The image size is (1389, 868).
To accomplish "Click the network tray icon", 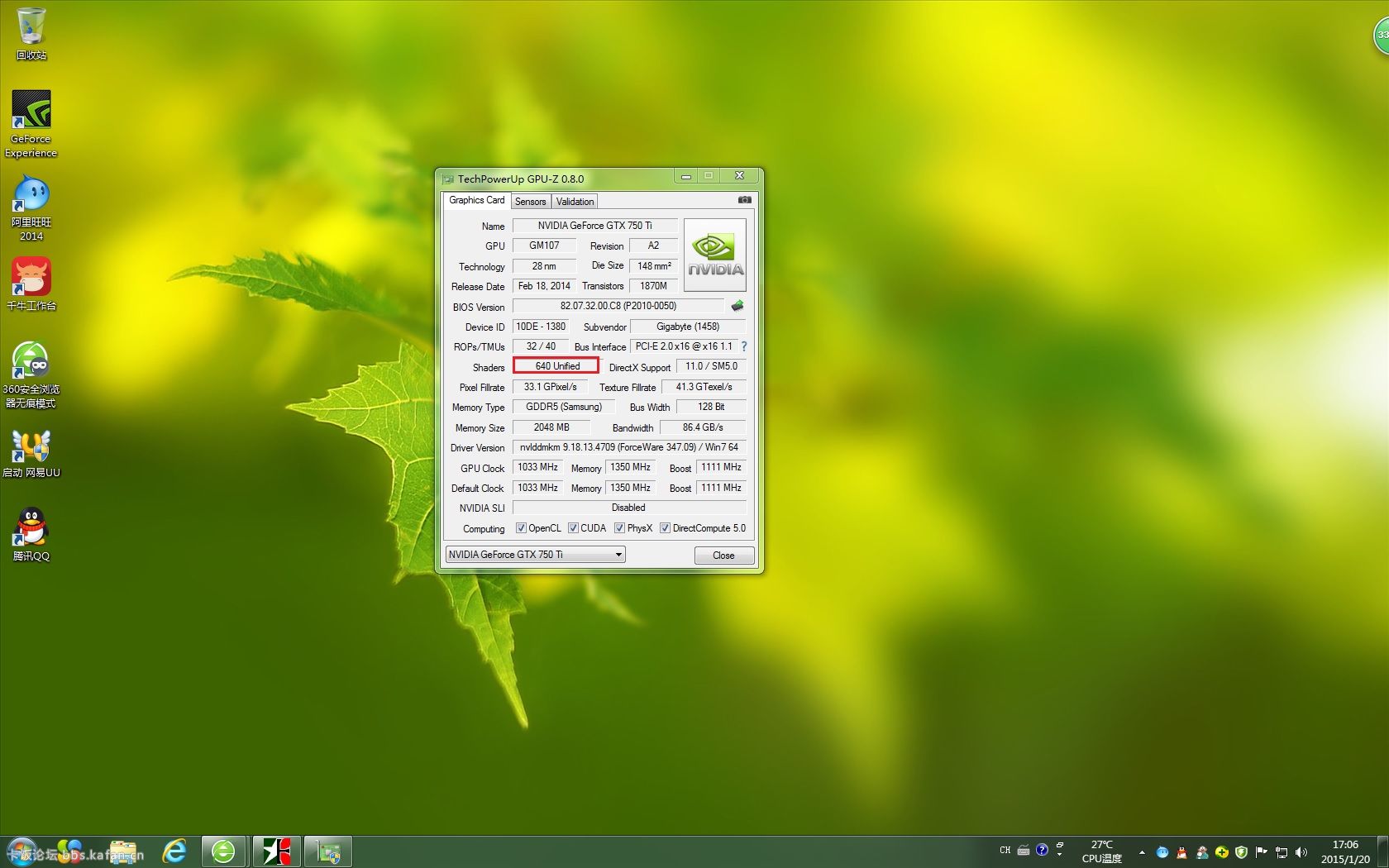I will pyautogui.click(x=1281, y=851).
